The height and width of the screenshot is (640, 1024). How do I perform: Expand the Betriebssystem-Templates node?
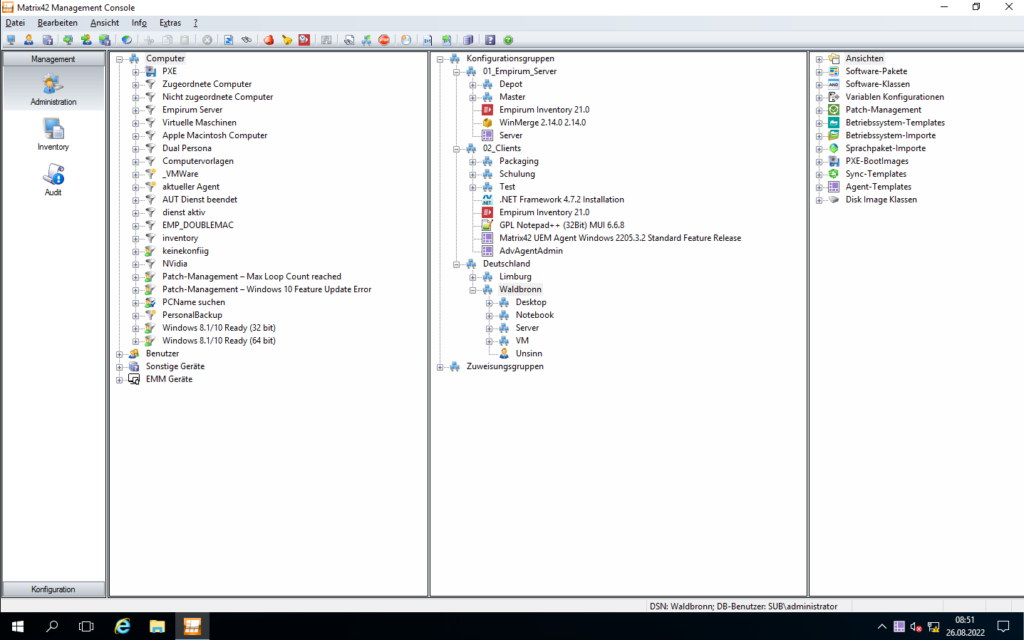819,123
